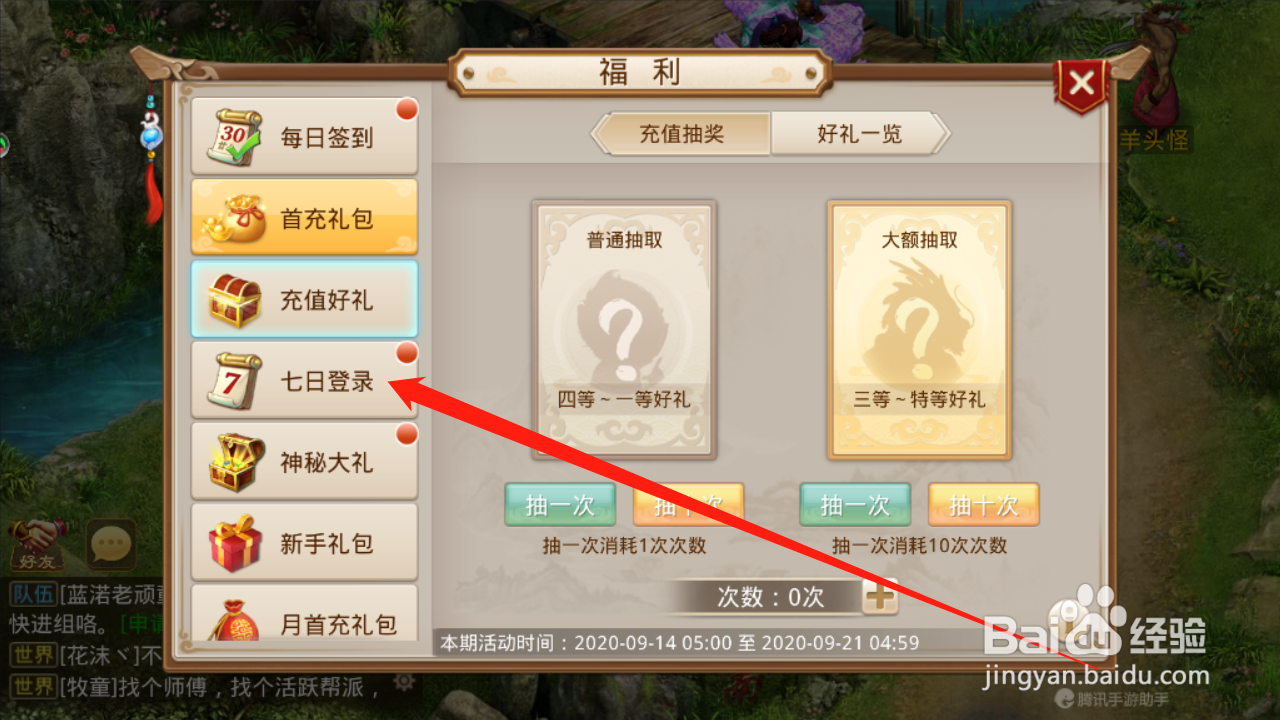Open the number 7 七日登录 icon
This screenshot has width=1280, height=720.
234,382
